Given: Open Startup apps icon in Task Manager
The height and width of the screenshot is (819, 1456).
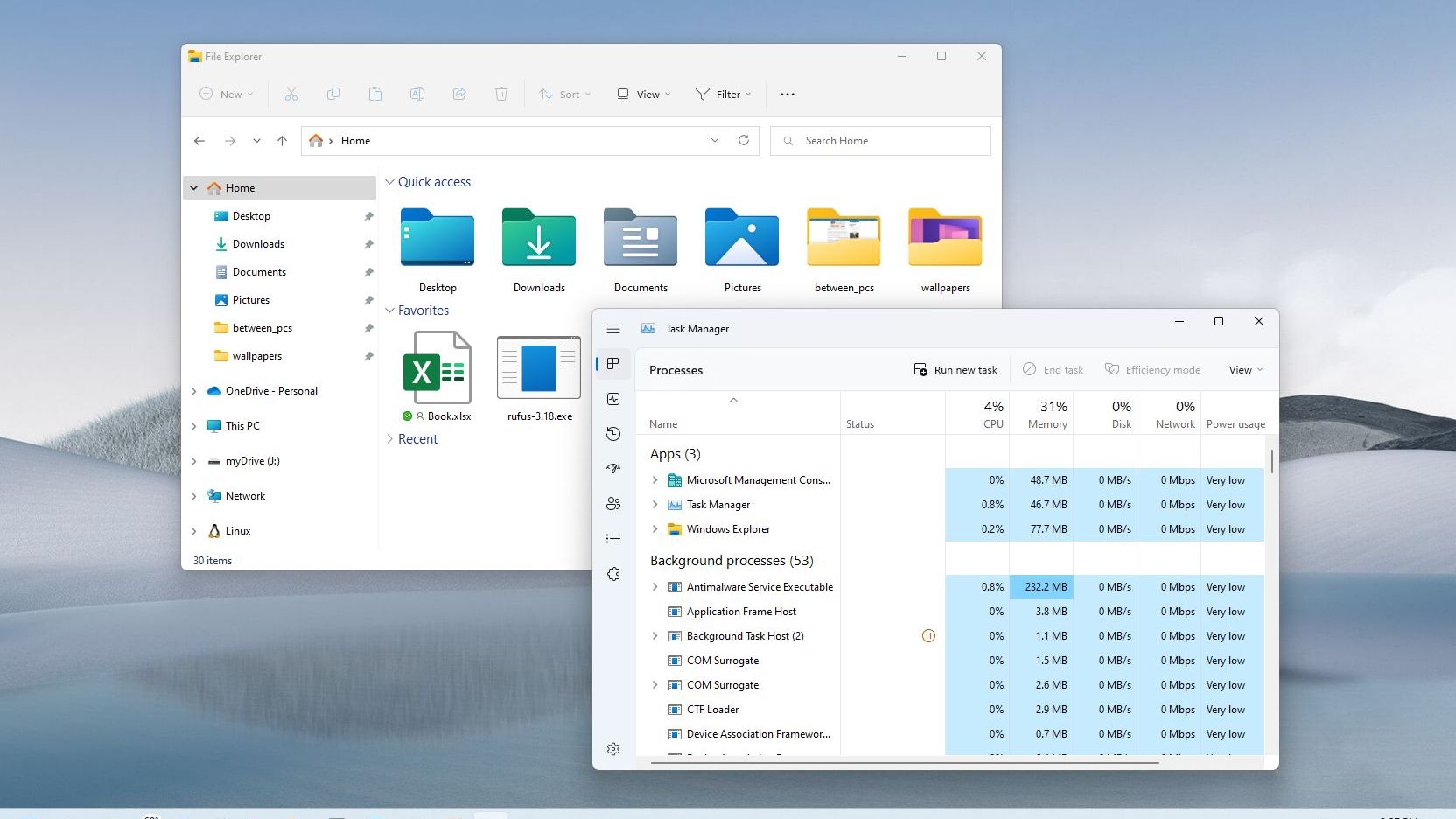Looking at the screenshot, I should point(613,469).
